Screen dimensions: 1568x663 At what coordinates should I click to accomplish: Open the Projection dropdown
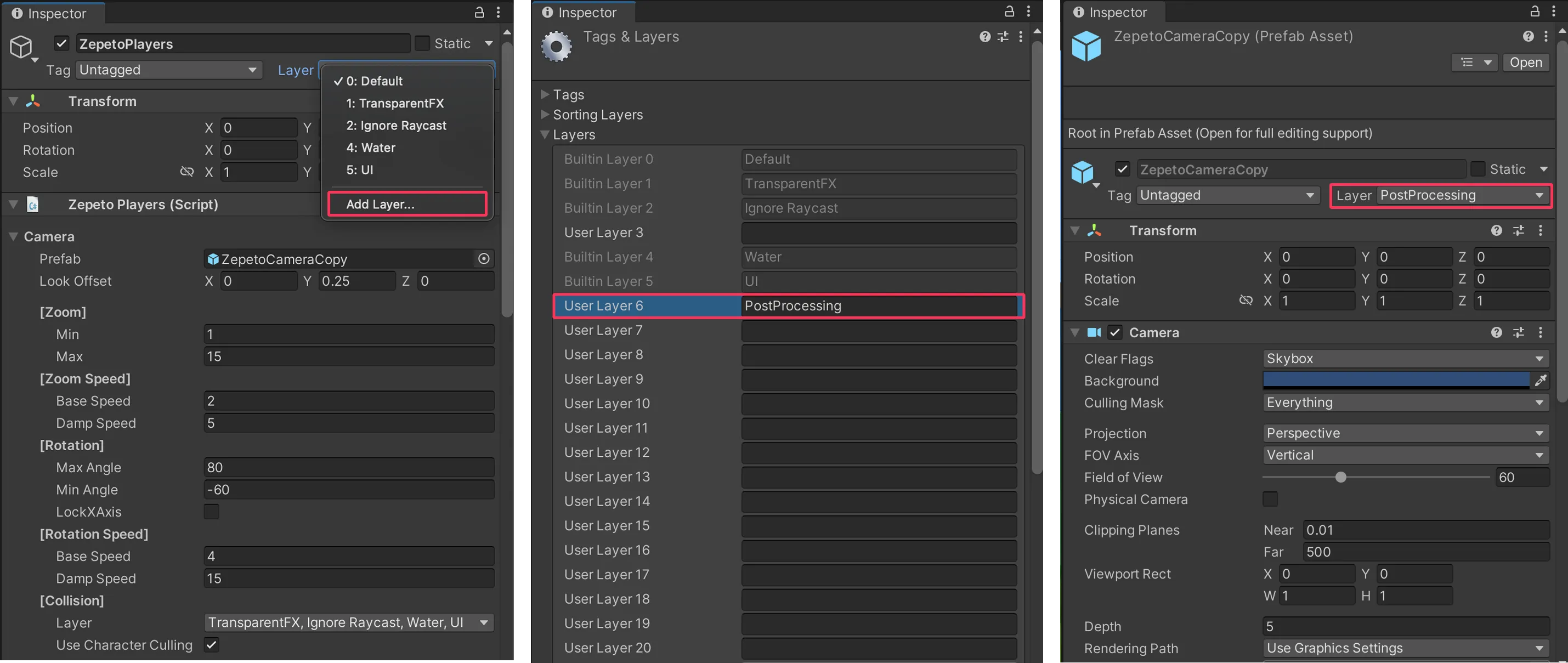coord(1406,433)
